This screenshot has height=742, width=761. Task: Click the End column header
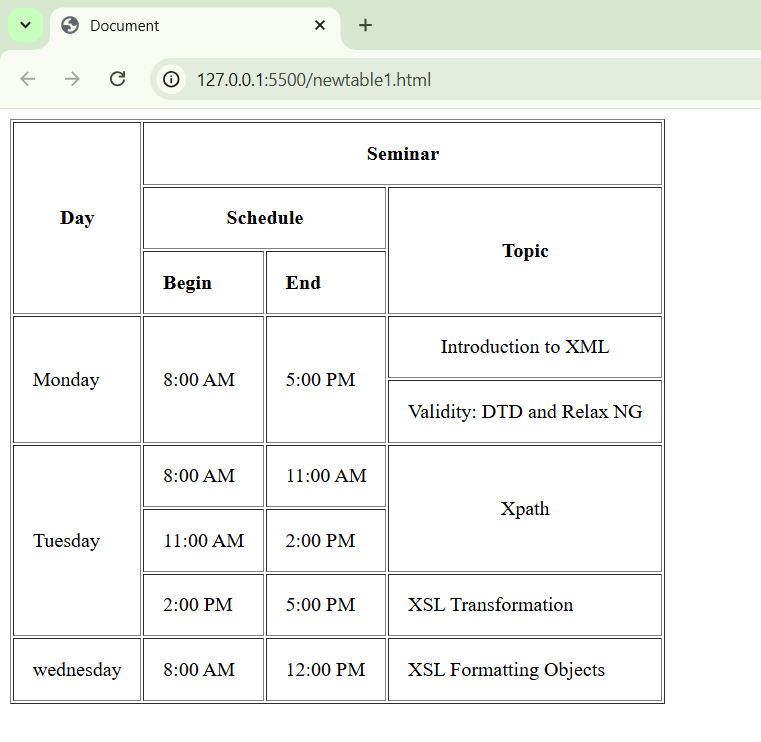(326, 282)
